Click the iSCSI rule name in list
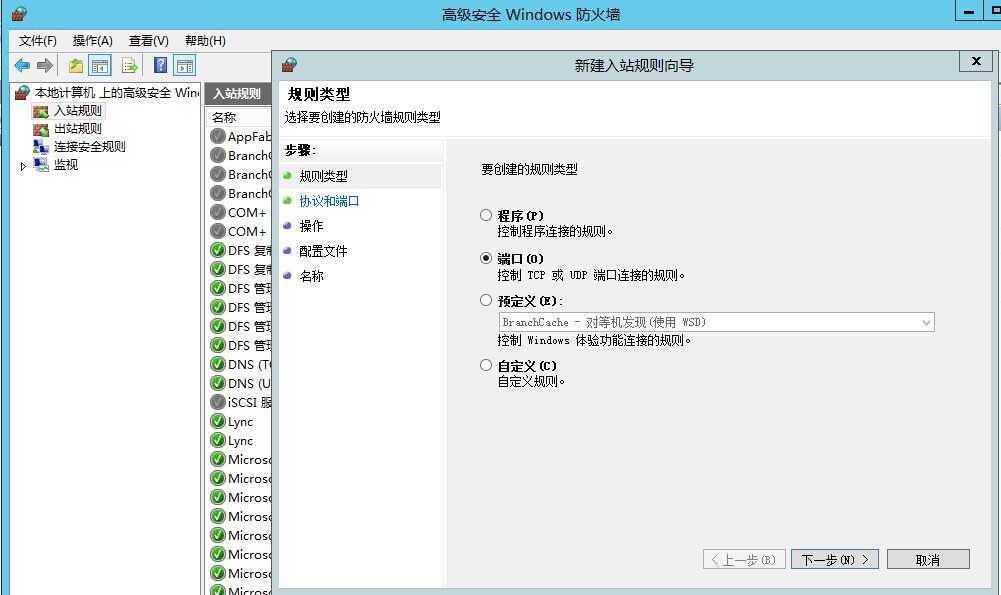Image resolution: width=1001 pixels, height=595 pixels. 250,402
